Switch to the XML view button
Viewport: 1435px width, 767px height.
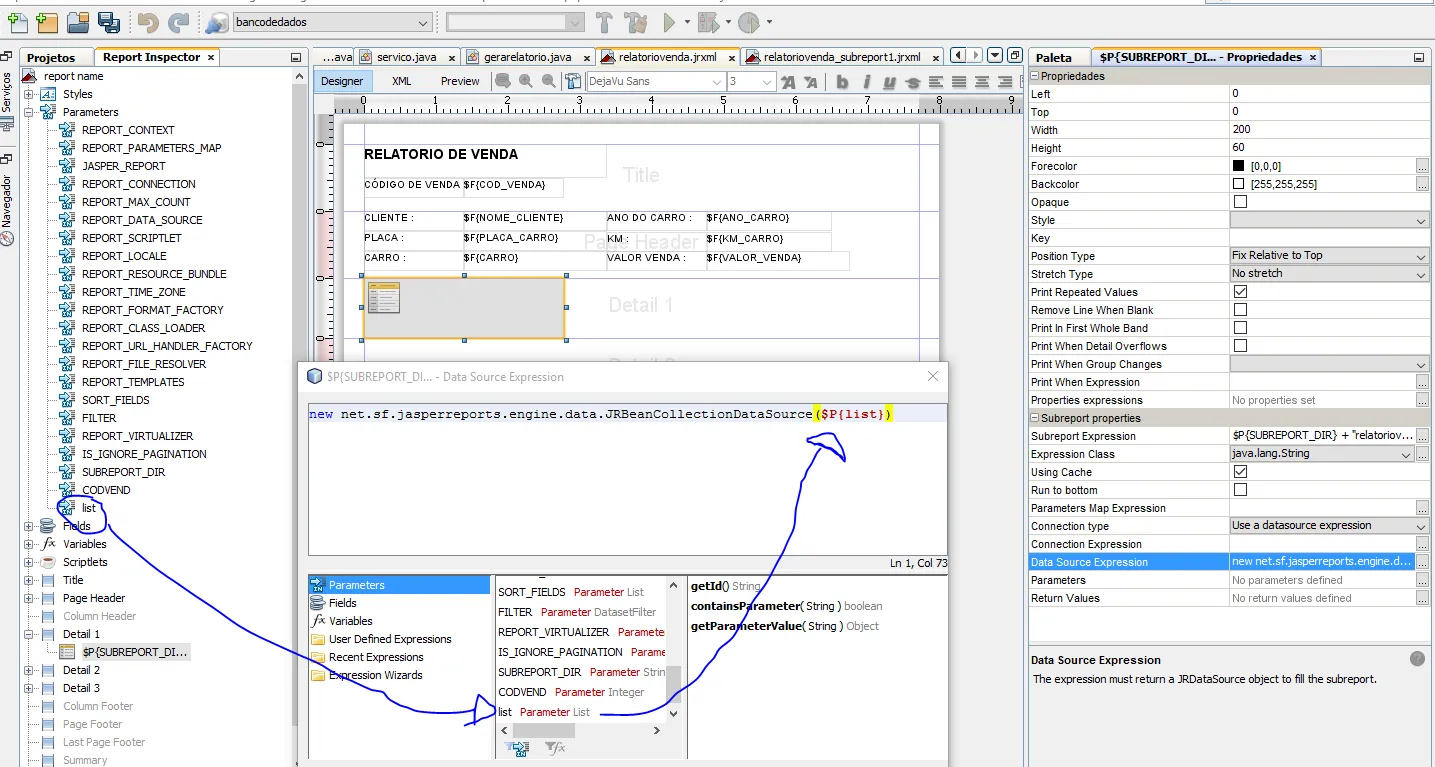[x=401, y=81]
